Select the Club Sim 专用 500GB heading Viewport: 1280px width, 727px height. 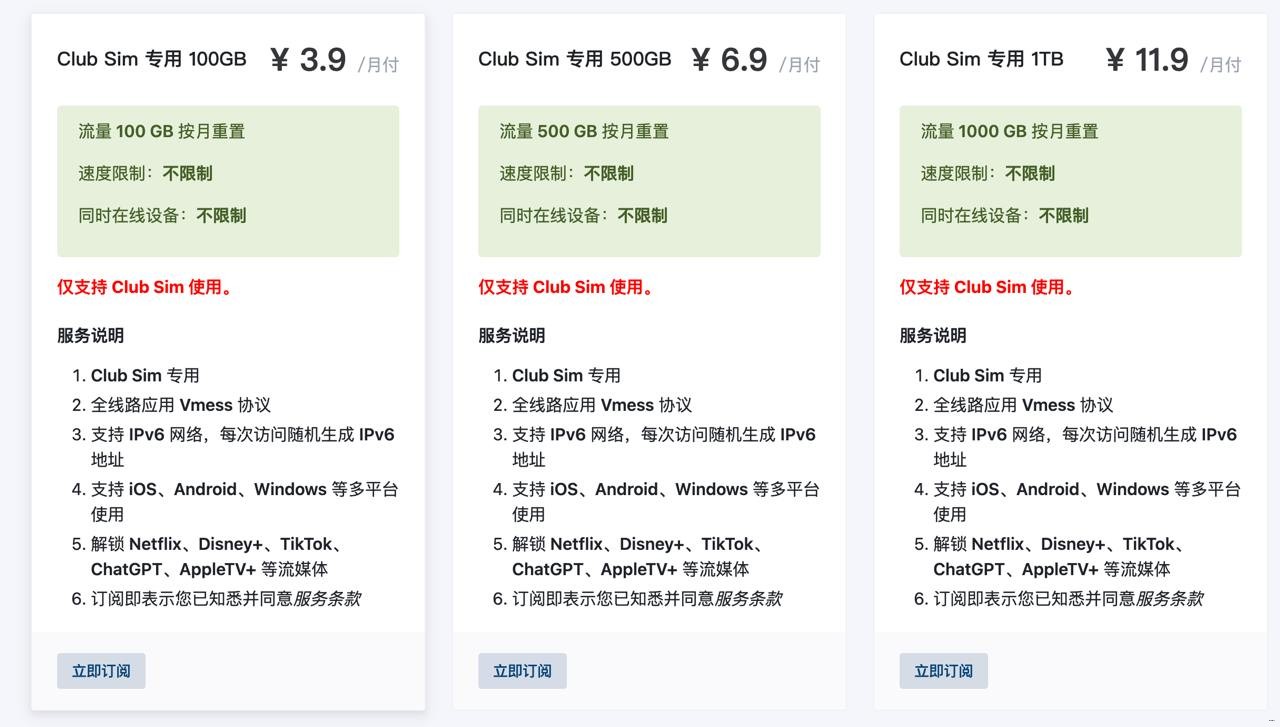574,59
